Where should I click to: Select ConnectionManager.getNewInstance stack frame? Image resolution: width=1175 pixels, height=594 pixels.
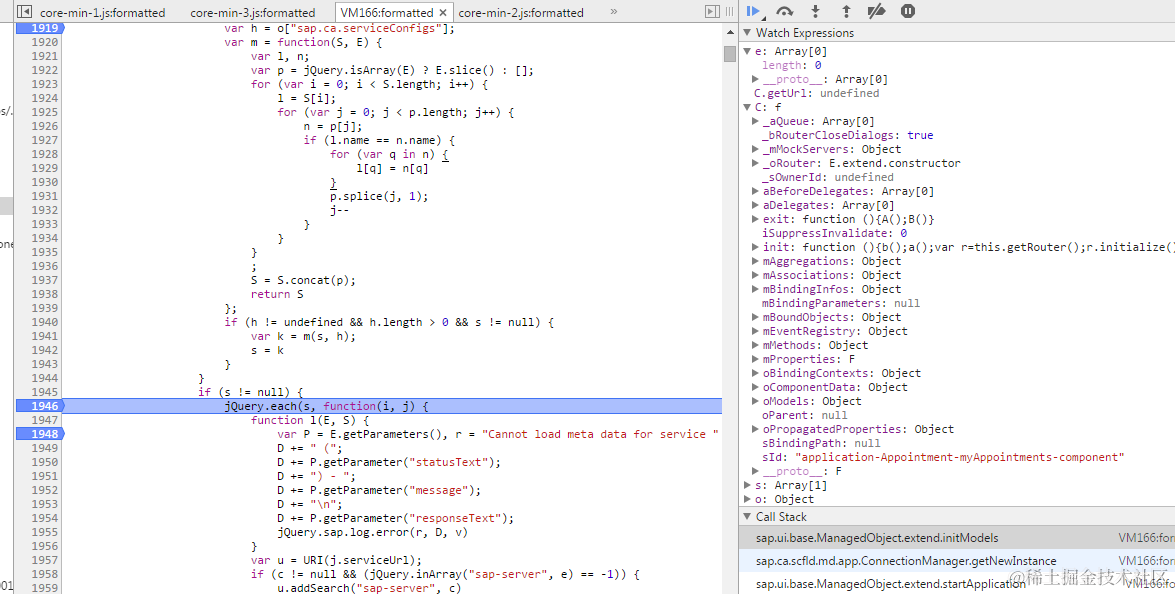956,561
